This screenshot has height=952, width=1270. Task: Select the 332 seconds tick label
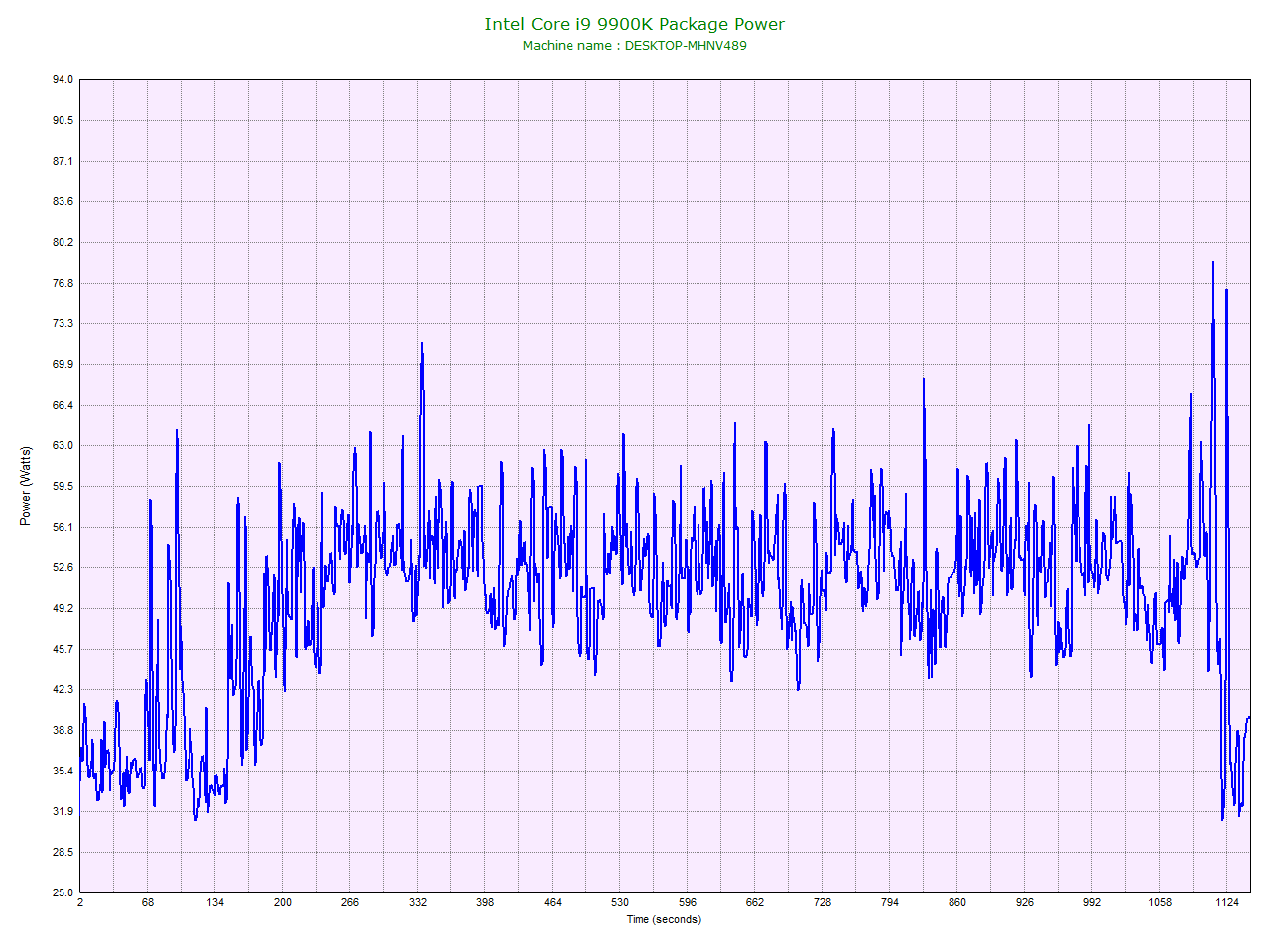(418, 903)
